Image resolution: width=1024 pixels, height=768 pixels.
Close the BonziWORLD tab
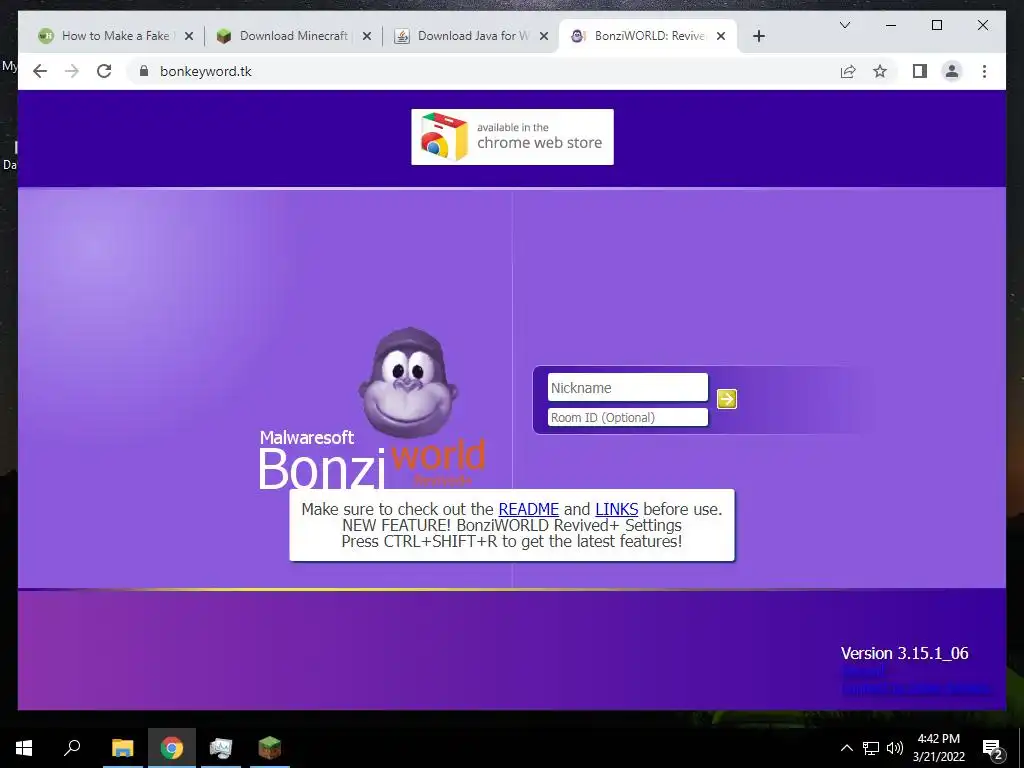(x=721, y=36)
